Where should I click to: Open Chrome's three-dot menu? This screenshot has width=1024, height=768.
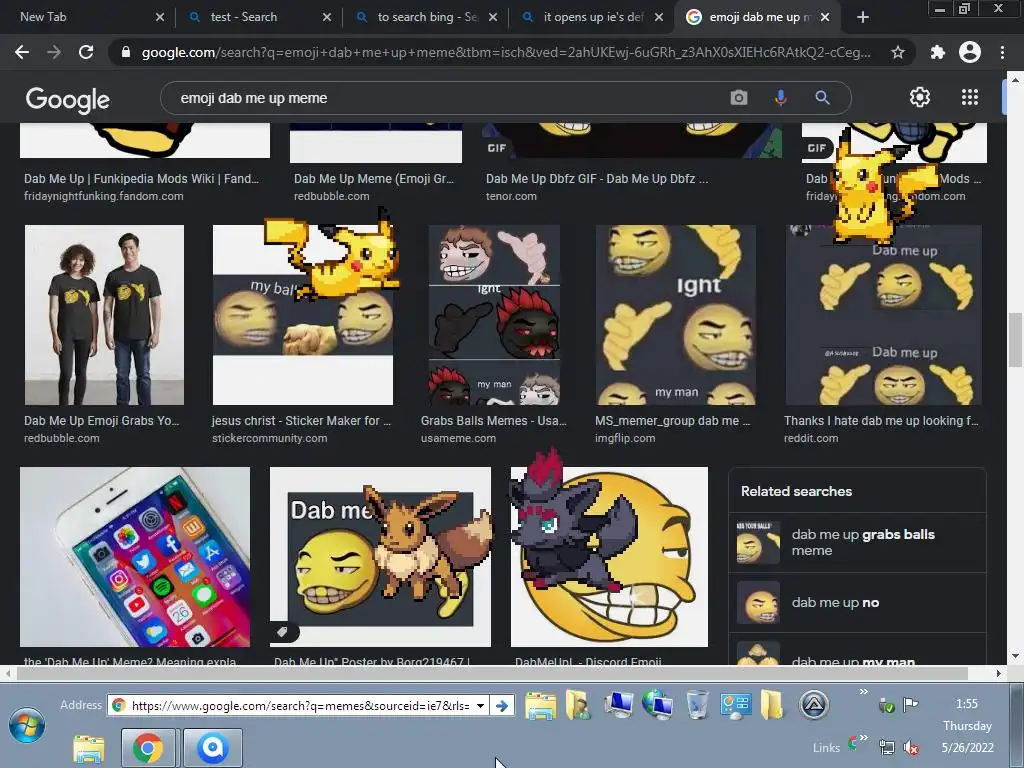(x=1002, y=52)
